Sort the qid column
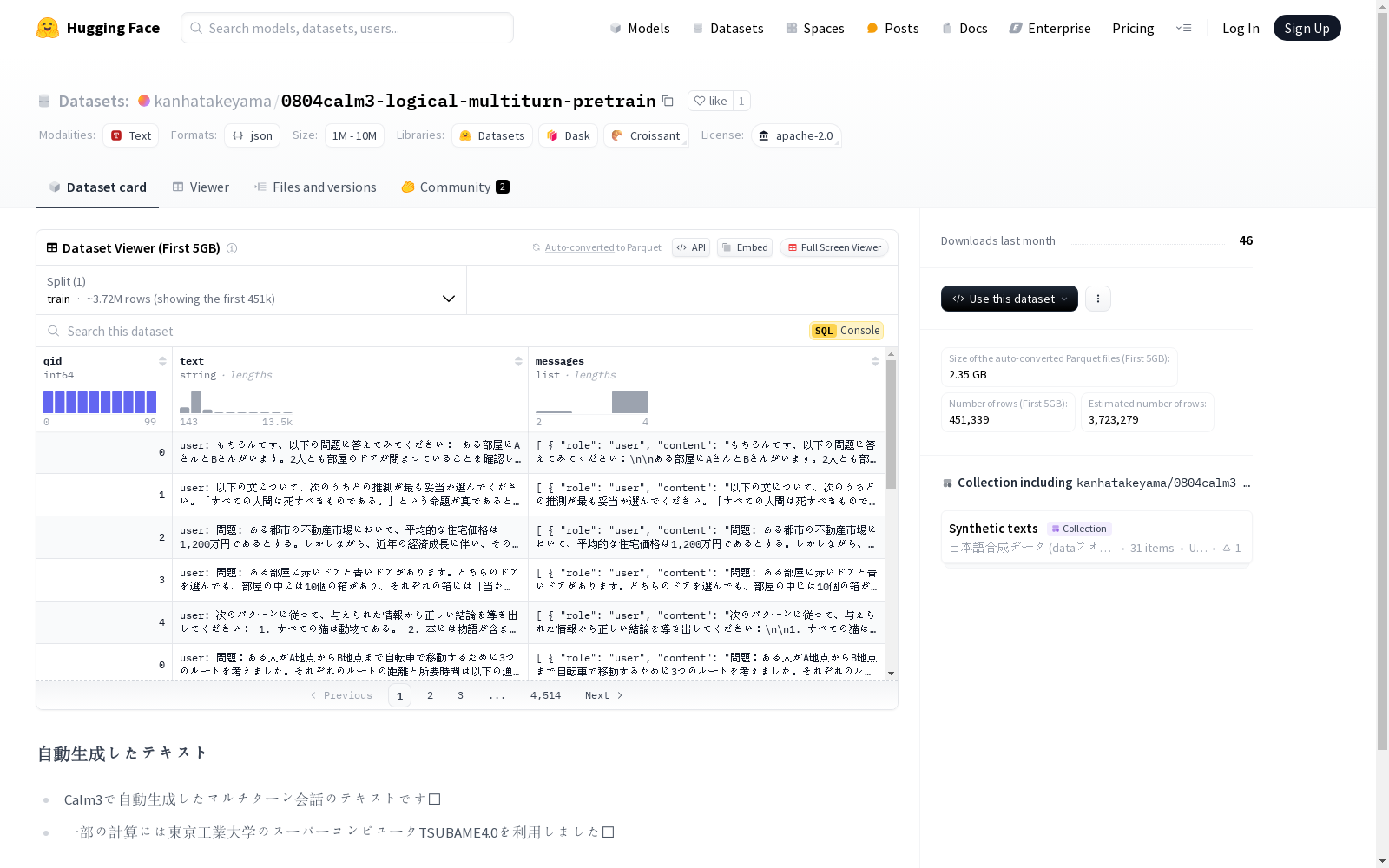Screen dimensions: 1389x868 pyautogui.click(x=162, y=361)
